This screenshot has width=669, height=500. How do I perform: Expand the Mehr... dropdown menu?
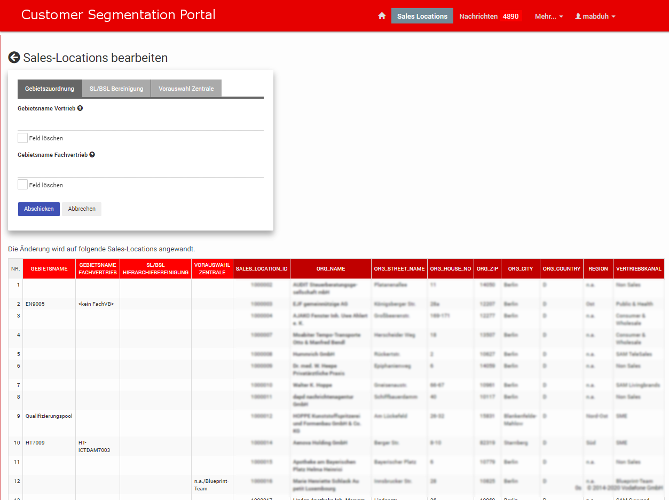pos(549,17)
